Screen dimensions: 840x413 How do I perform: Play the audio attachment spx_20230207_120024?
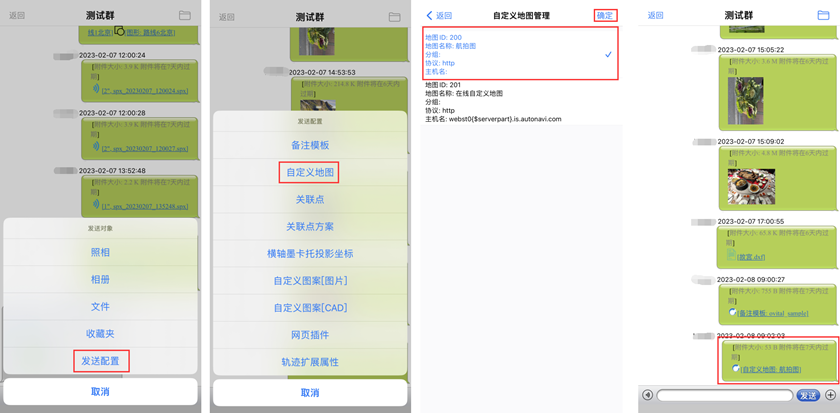pyautogui.click(x=96, y=89)
